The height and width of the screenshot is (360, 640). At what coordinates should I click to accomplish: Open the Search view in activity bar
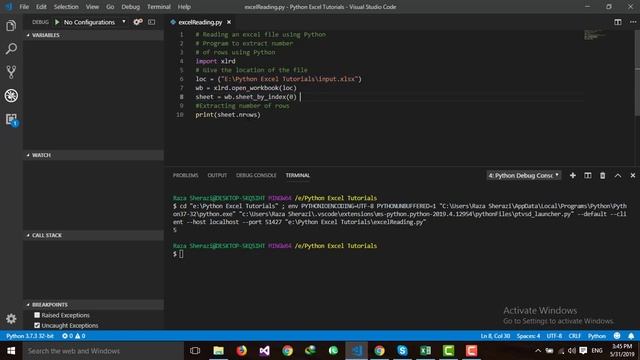[11, 49]
